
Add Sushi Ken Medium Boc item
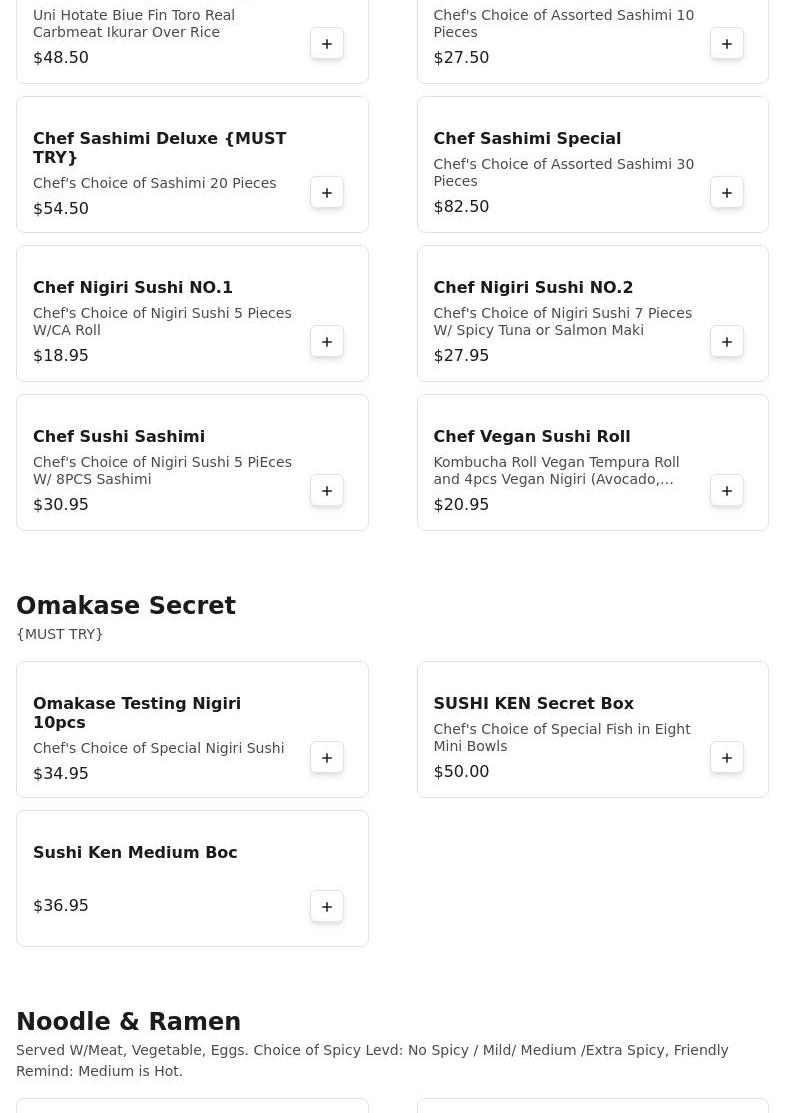point(327,906)
